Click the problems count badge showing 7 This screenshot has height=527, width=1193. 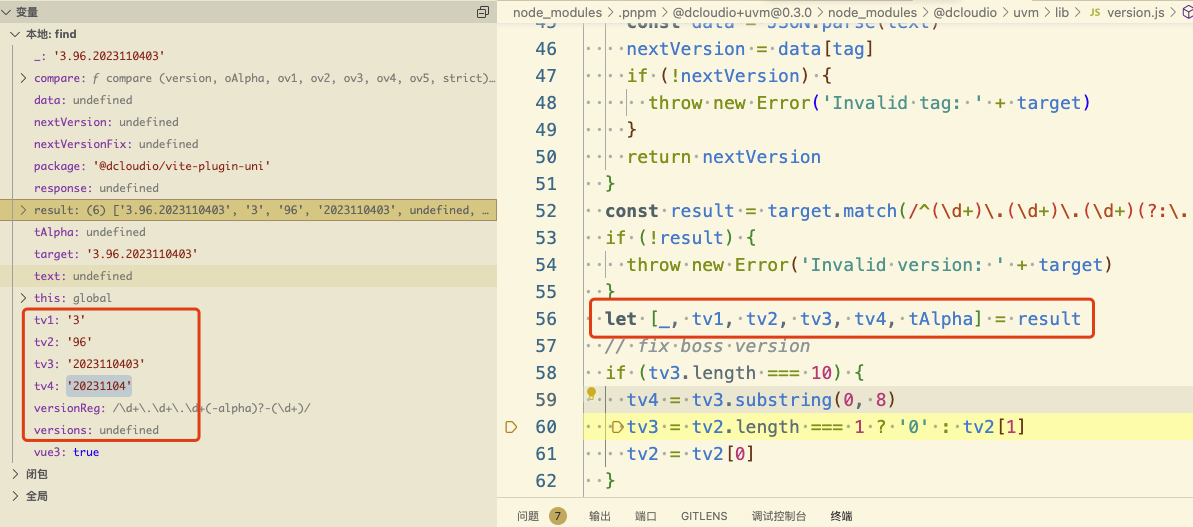(x=557, y=516)
